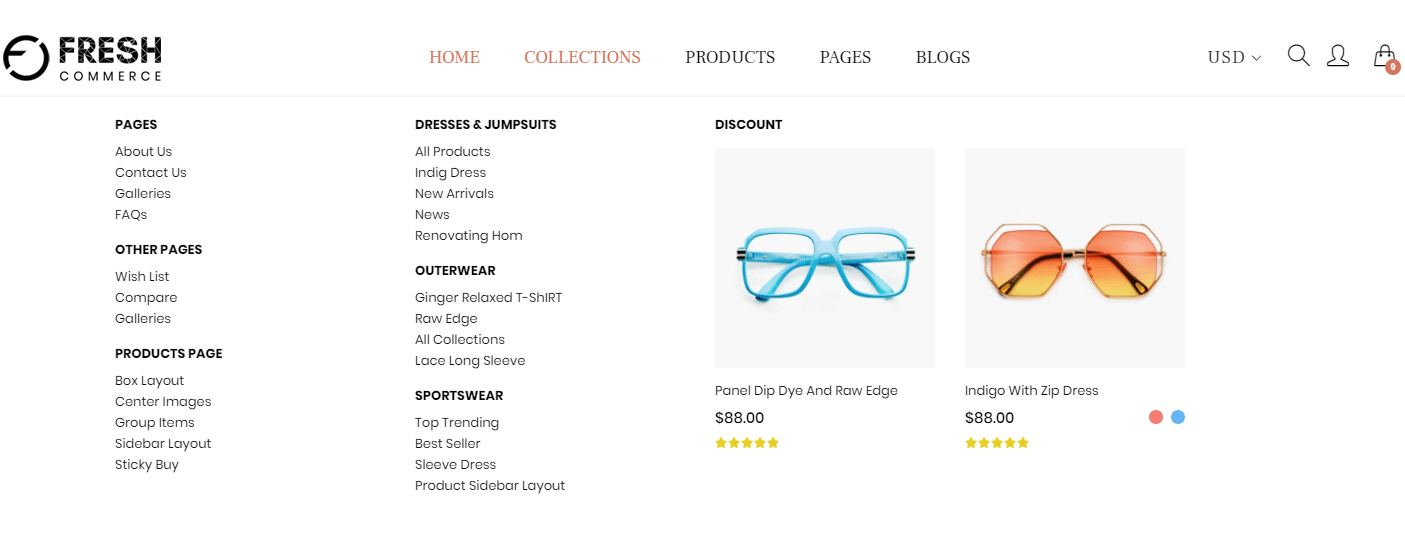The image size is (1405, 539).
Task: Select the blue color swatch
Action: pyautogui.click(x=1178, y=417)
